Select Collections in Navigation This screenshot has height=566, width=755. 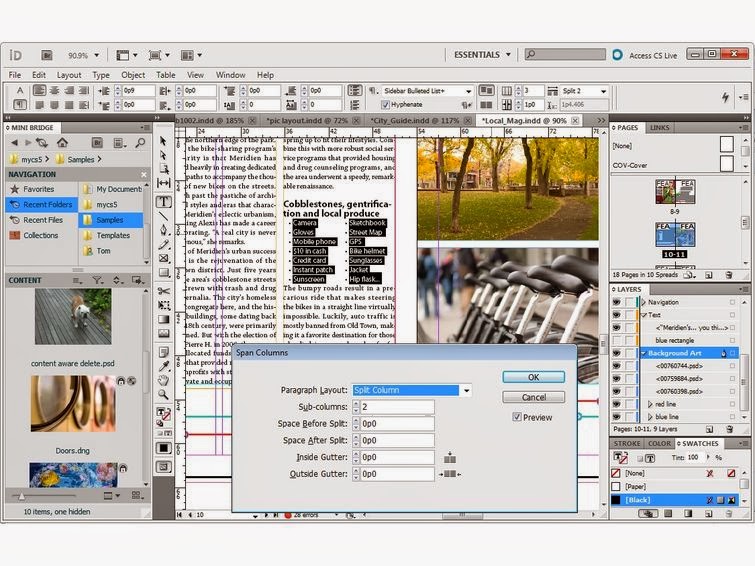tap(42, 235)
